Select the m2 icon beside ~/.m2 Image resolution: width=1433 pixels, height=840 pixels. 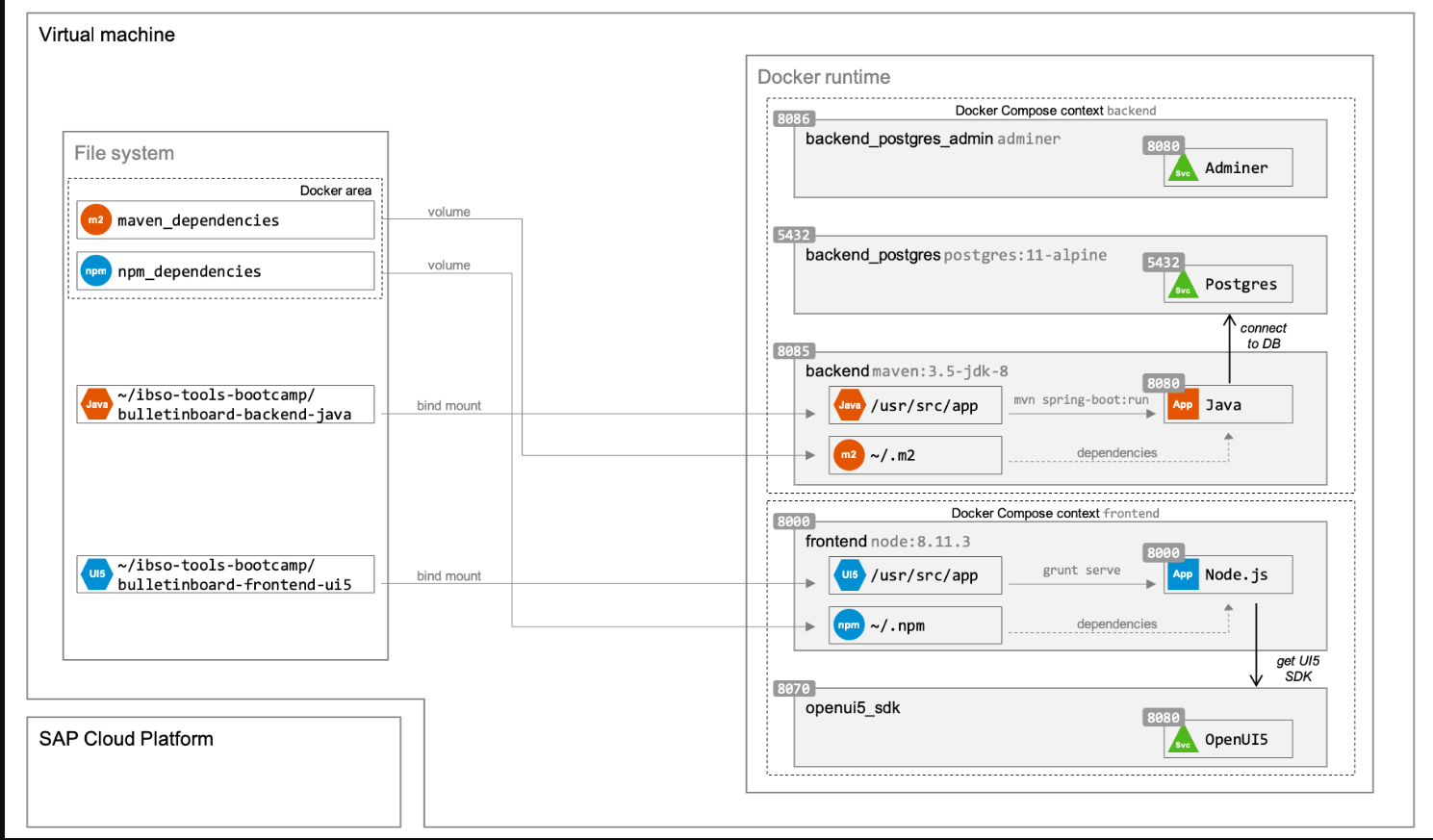(849, 454)
